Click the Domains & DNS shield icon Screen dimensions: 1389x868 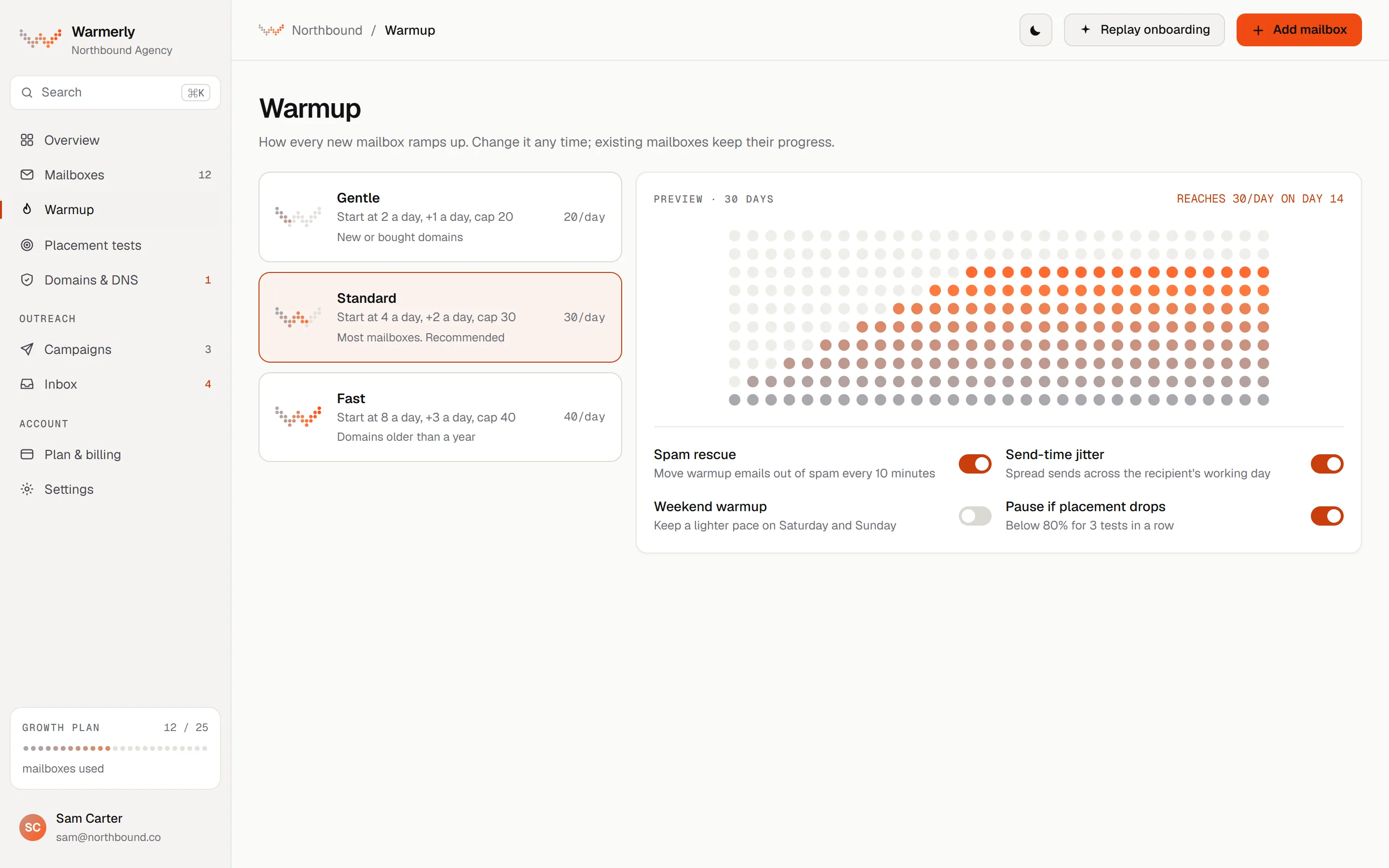coord(27,280)
